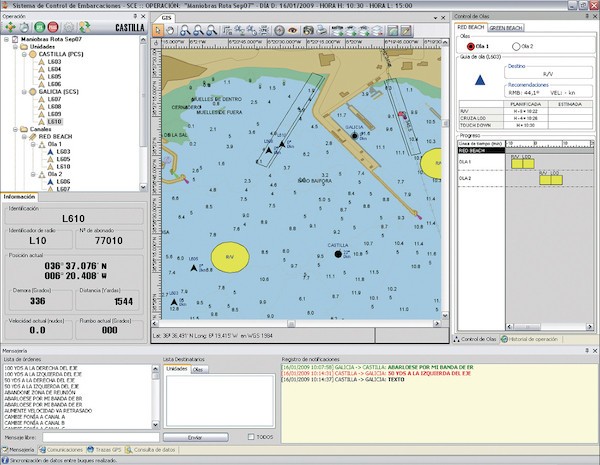Switch to the GREEN BEACH tab
The image size is (600, 465).
pyautogui.click(x=505, y=28)
